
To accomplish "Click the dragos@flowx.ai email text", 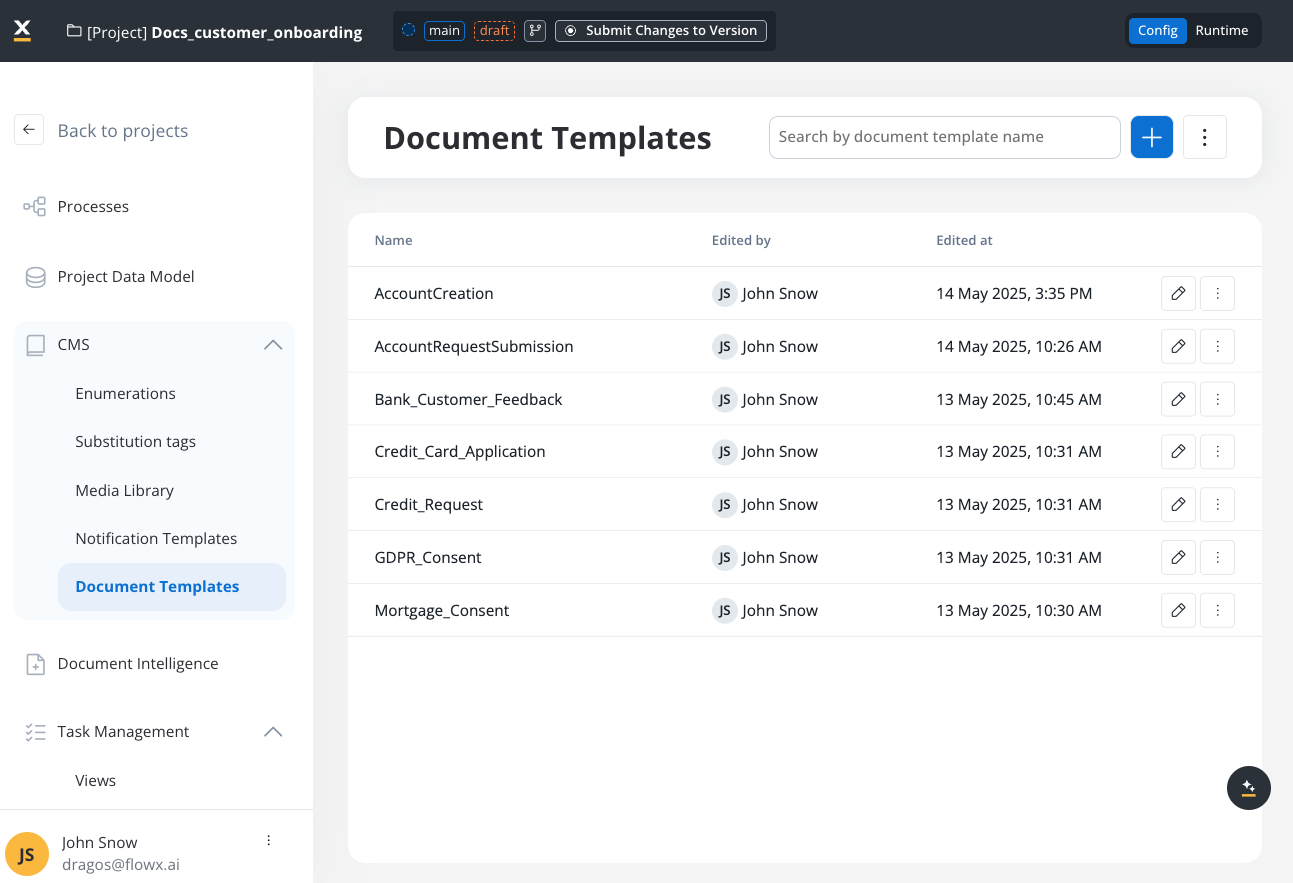I will tap(121, 865).
